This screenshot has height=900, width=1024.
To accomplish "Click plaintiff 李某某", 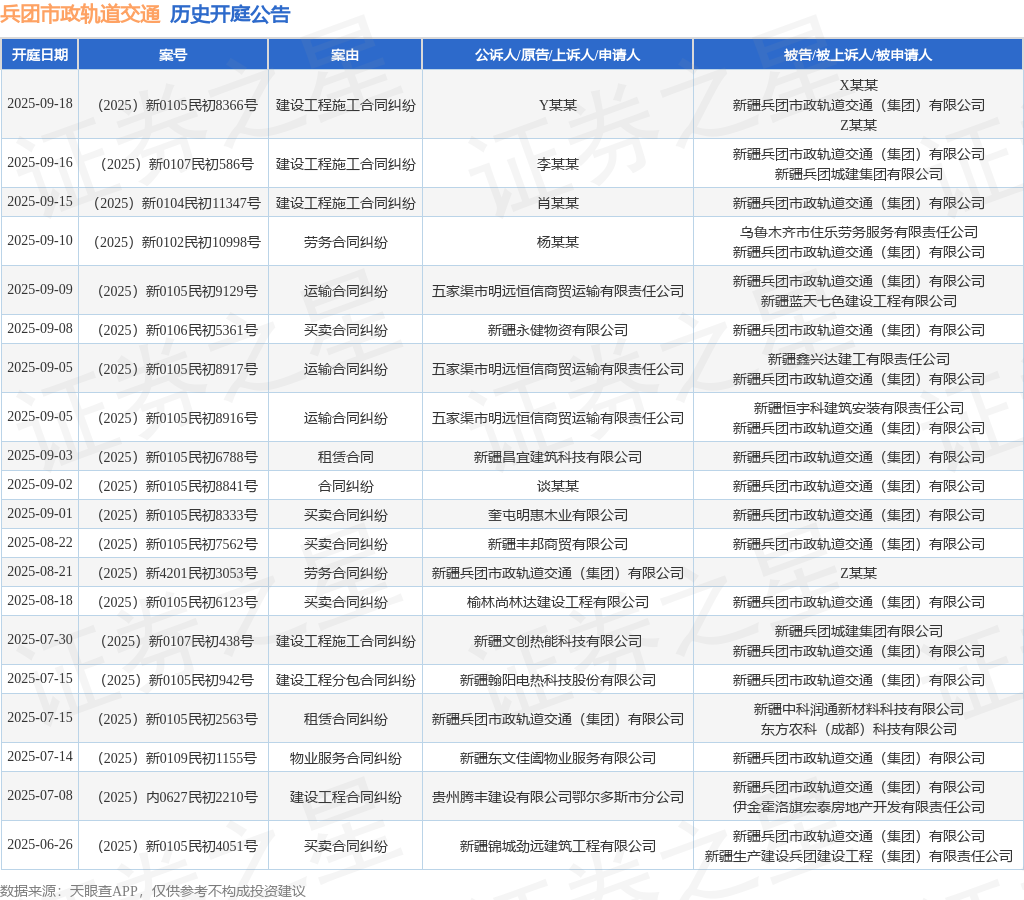I will (x=558, y=164).
